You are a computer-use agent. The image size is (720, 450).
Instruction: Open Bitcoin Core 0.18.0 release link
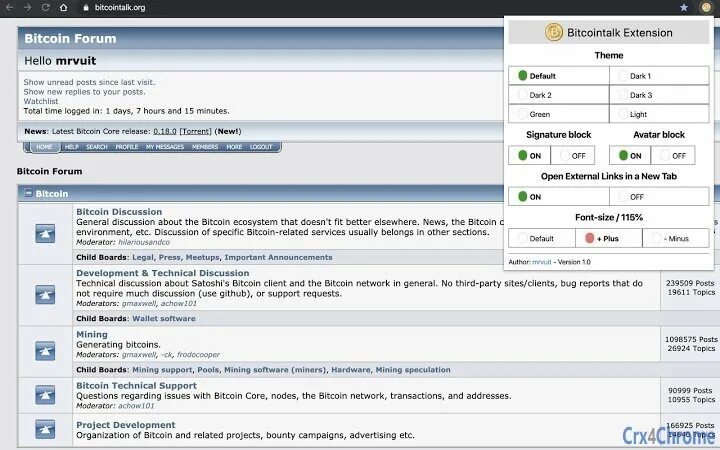[165, 131]
